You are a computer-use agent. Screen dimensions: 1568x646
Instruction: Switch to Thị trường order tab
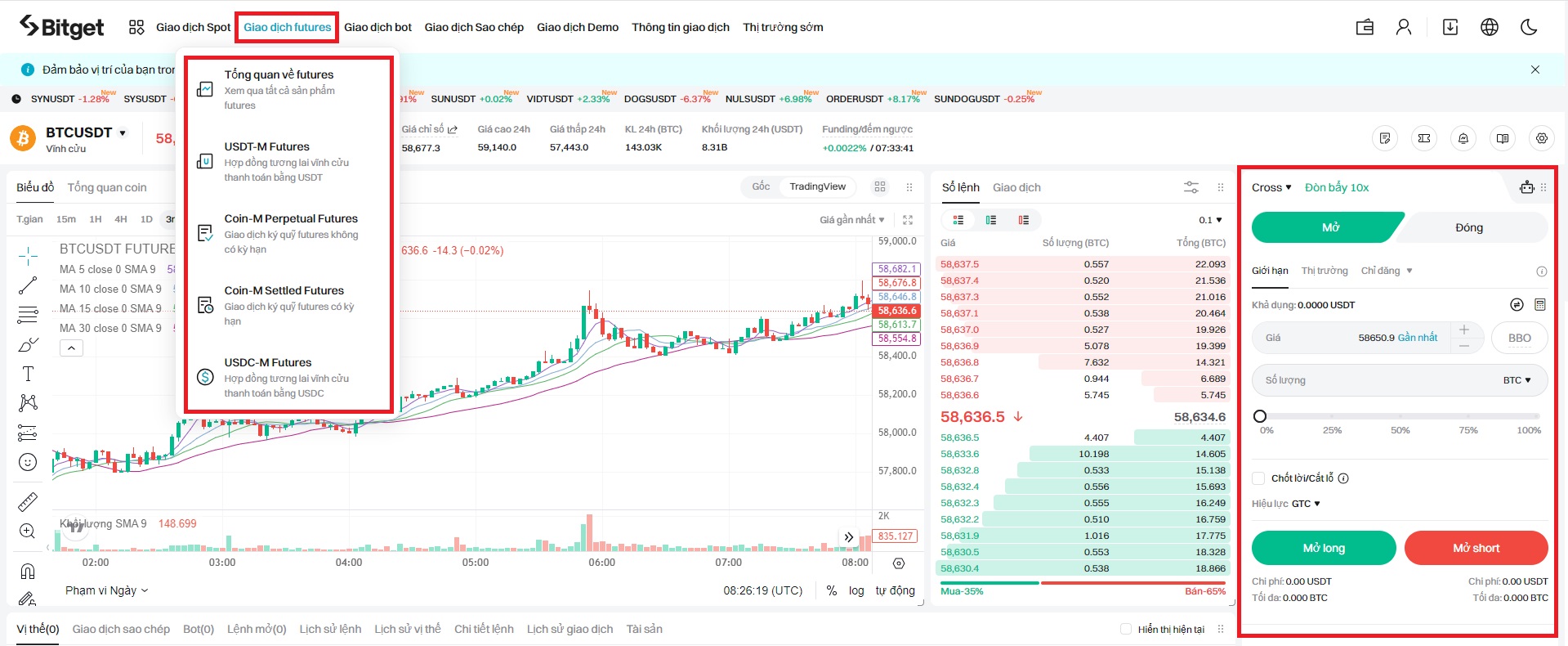coord(1325,271)
